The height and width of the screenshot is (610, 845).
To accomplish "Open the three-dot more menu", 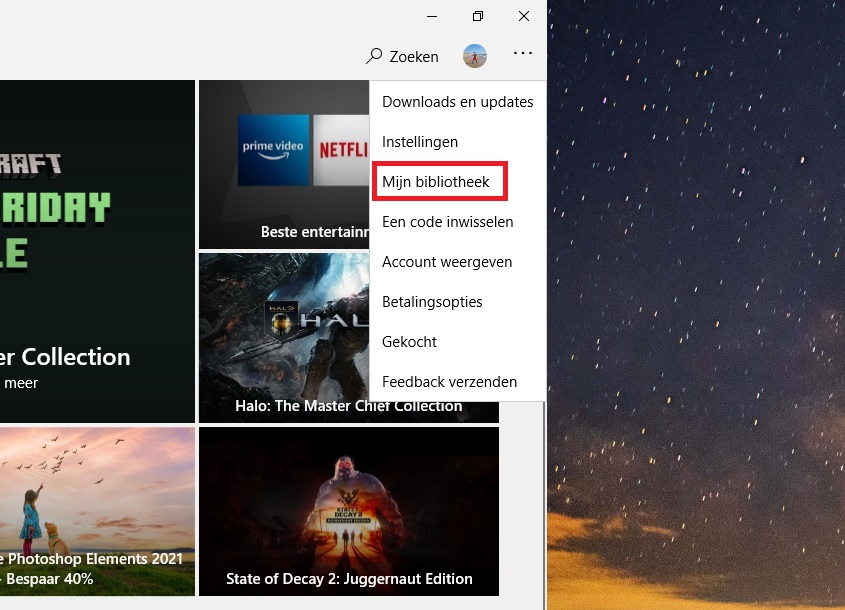I will point(523,53).
